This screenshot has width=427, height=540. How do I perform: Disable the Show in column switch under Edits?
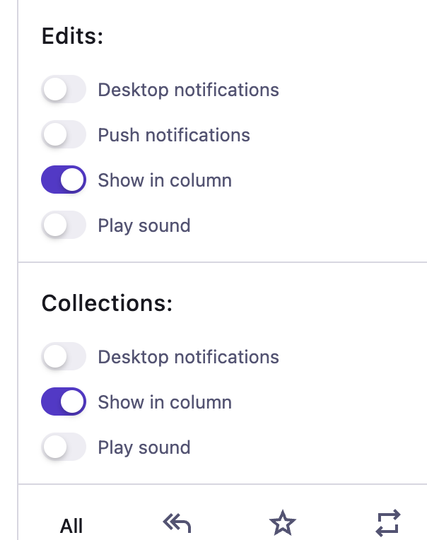click(x=64, y=180)
